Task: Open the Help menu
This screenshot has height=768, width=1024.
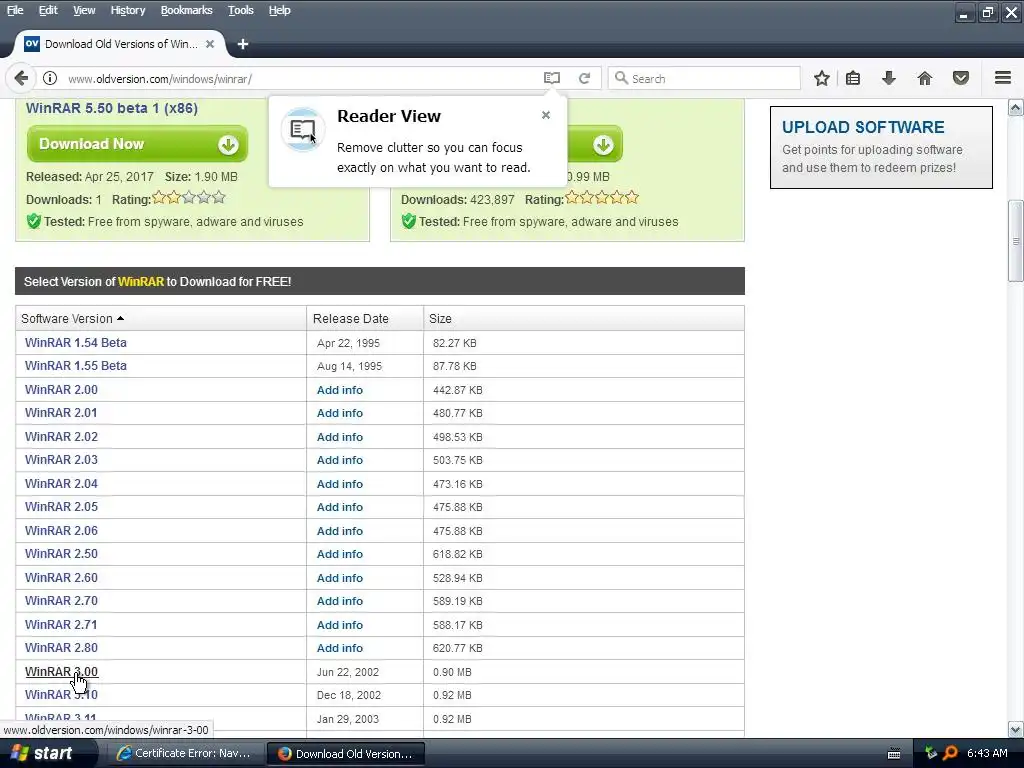Action: (280, 10)
